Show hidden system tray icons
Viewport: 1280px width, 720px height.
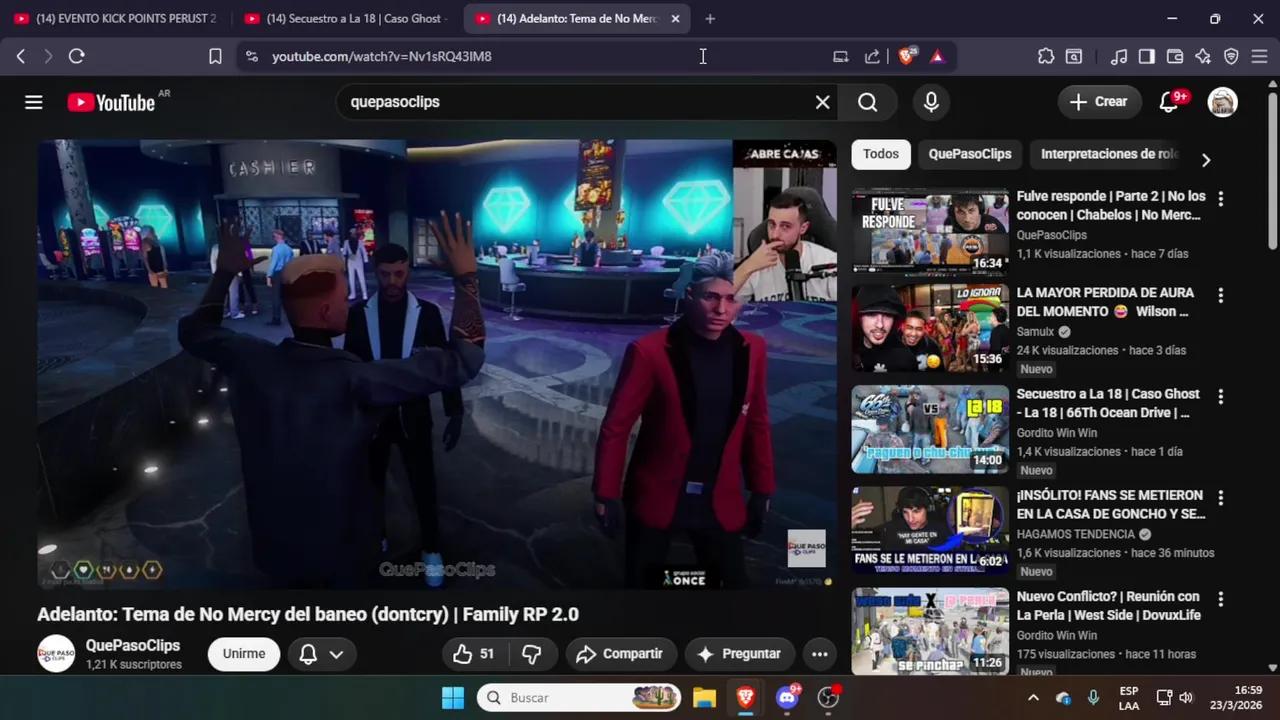tap(1033, 697)
